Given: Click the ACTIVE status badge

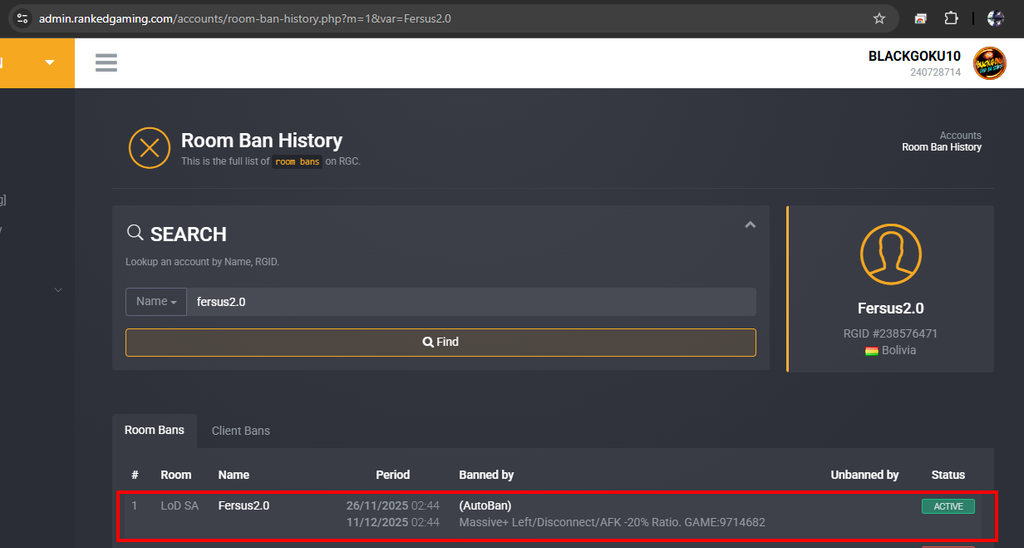Looking at the screenshot, I should [x=948, y=506].
